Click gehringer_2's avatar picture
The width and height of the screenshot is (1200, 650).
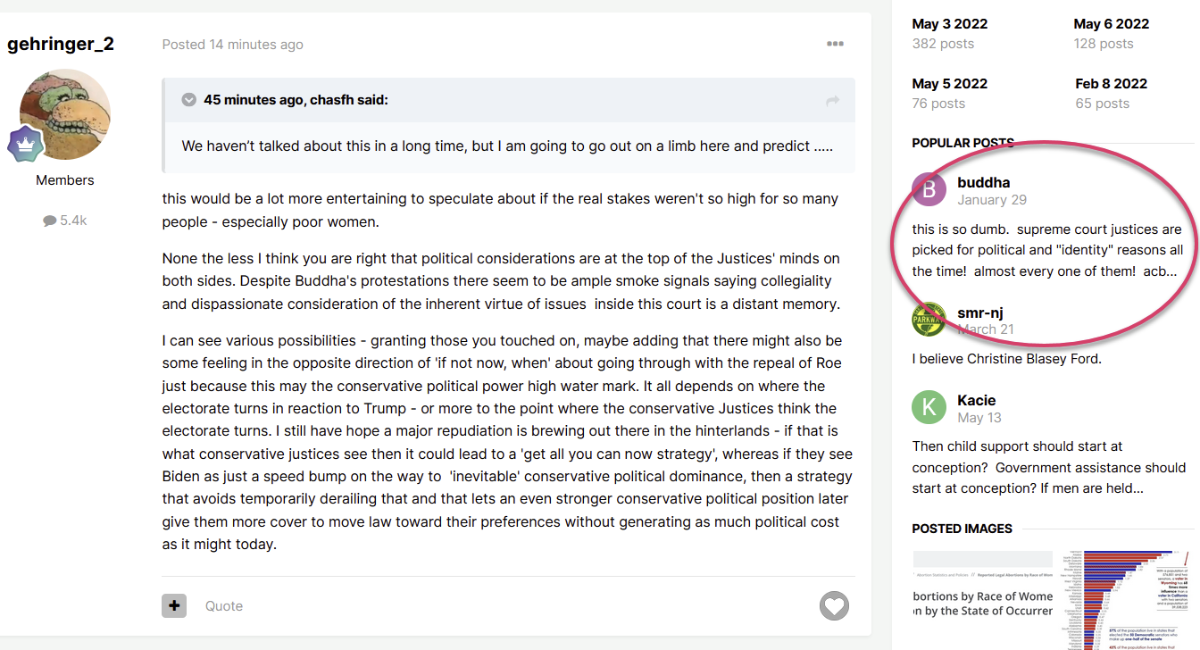65,114
